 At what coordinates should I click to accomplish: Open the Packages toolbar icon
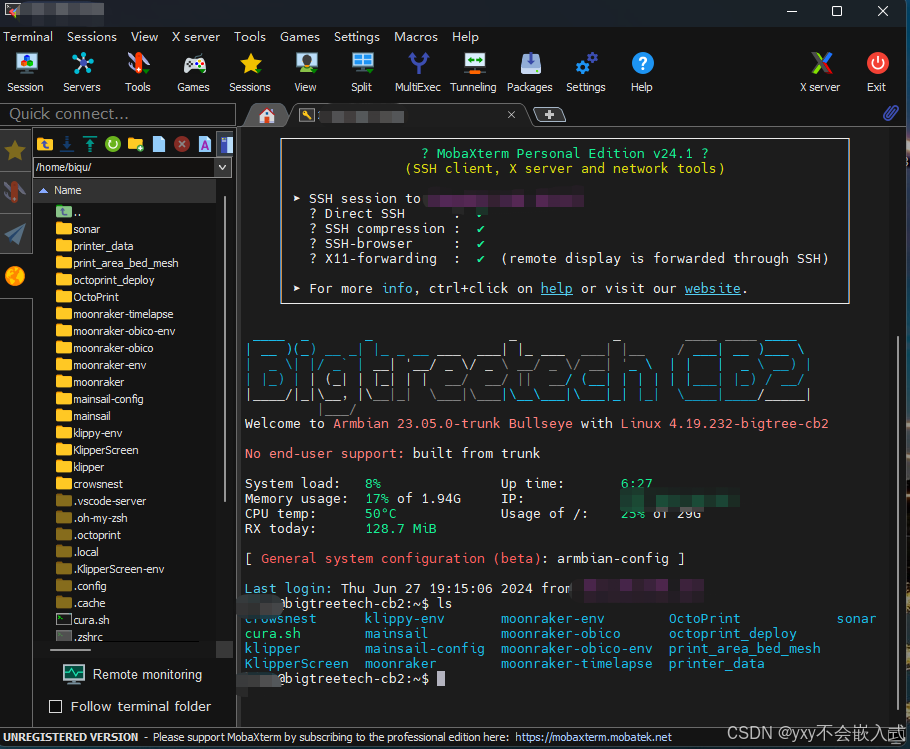pos(530,73)
